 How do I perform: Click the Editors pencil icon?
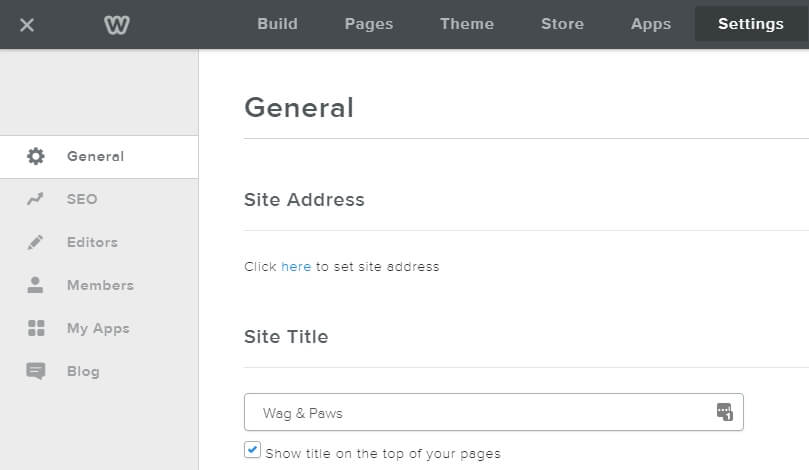tap(36, 242)
